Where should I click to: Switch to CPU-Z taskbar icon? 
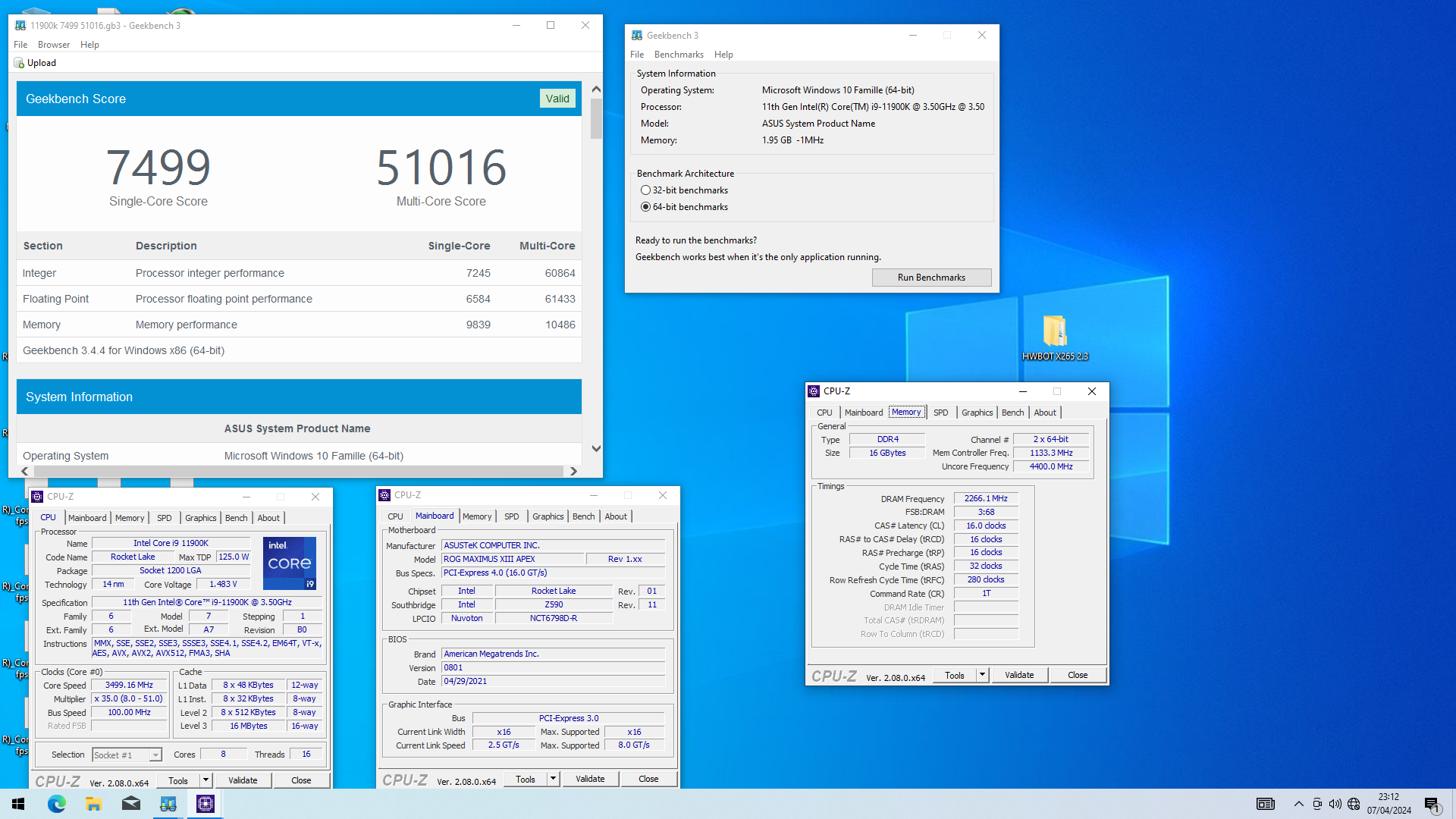(205, 804)
